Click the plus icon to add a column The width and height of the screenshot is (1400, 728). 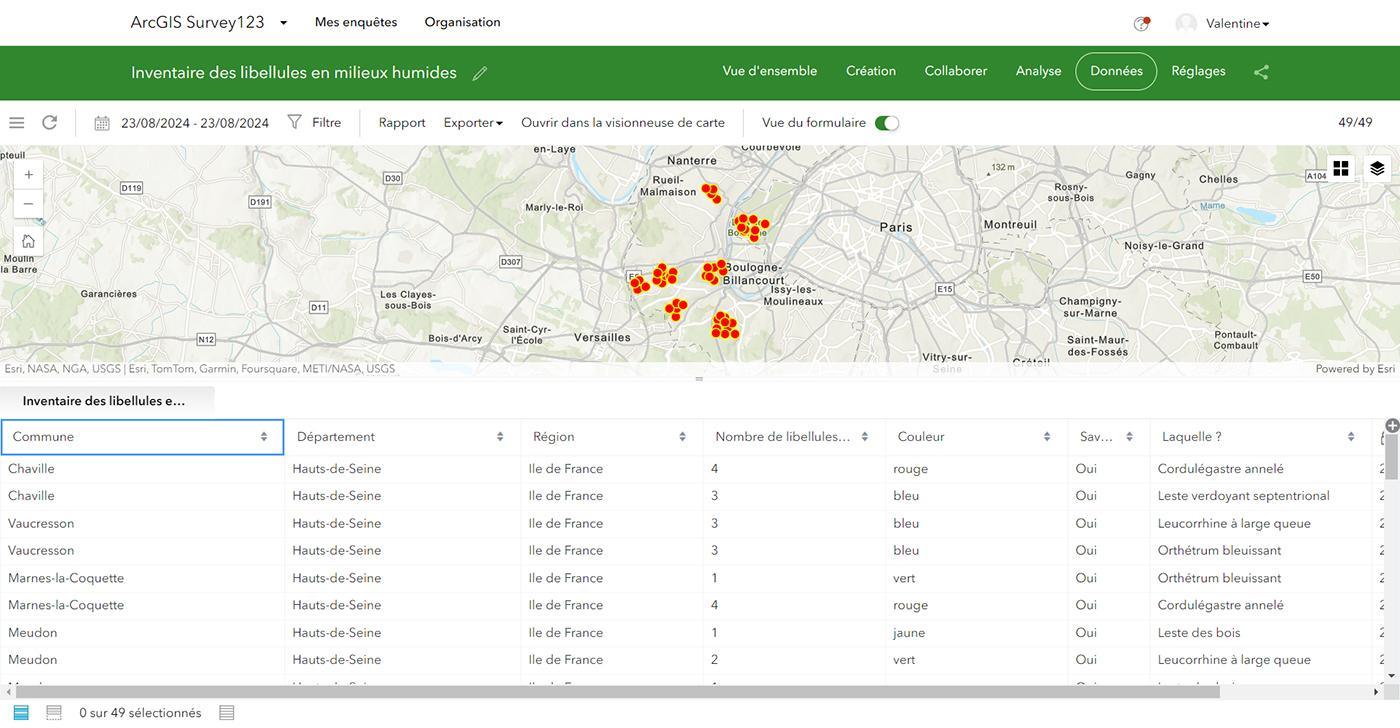[x=1391, y=426]
